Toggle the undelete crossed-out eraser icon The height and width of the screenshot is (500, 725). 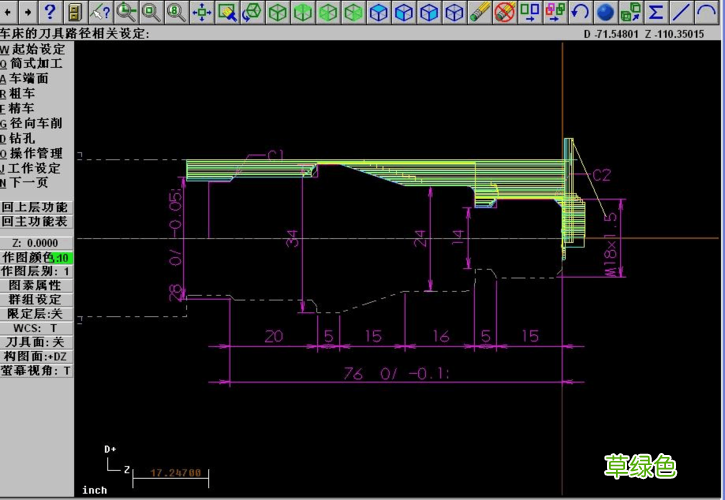(x=504, y=12)
